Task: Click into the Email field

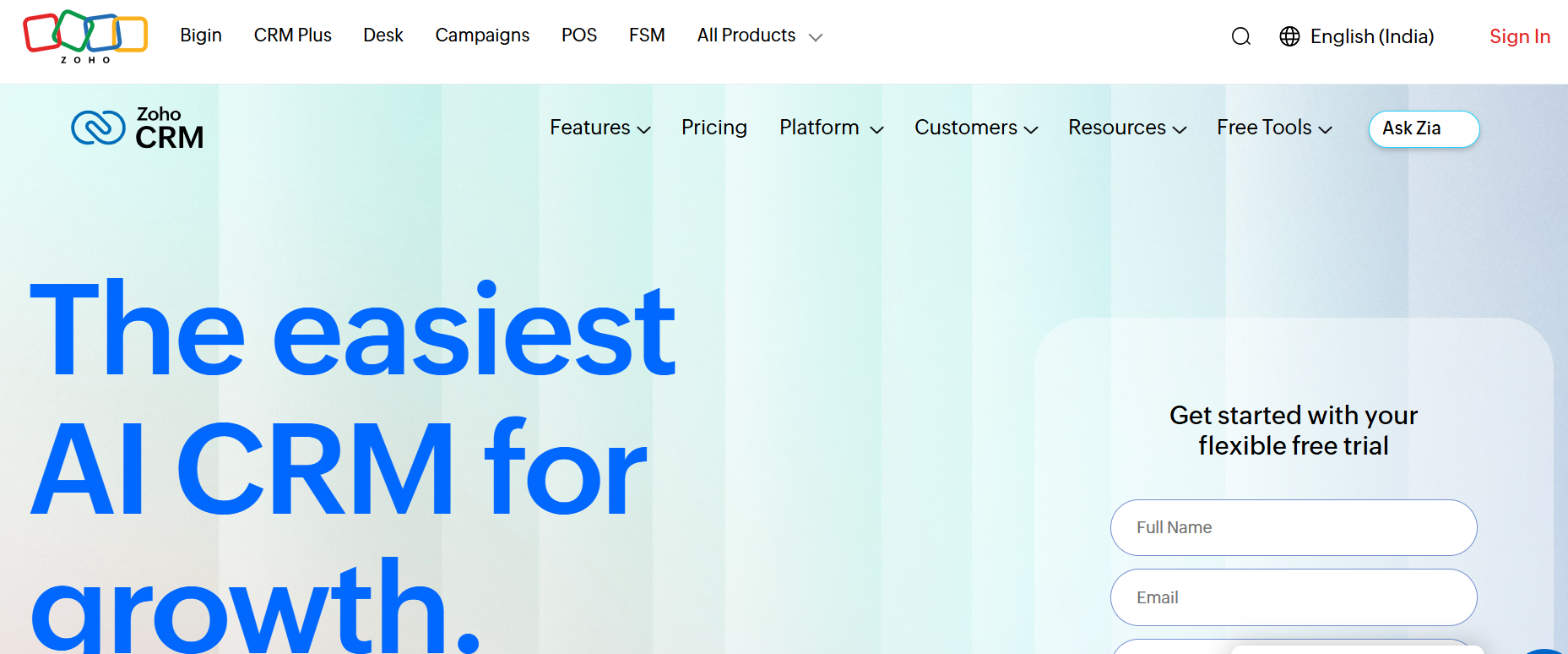Action: (x=1294, y=597)
